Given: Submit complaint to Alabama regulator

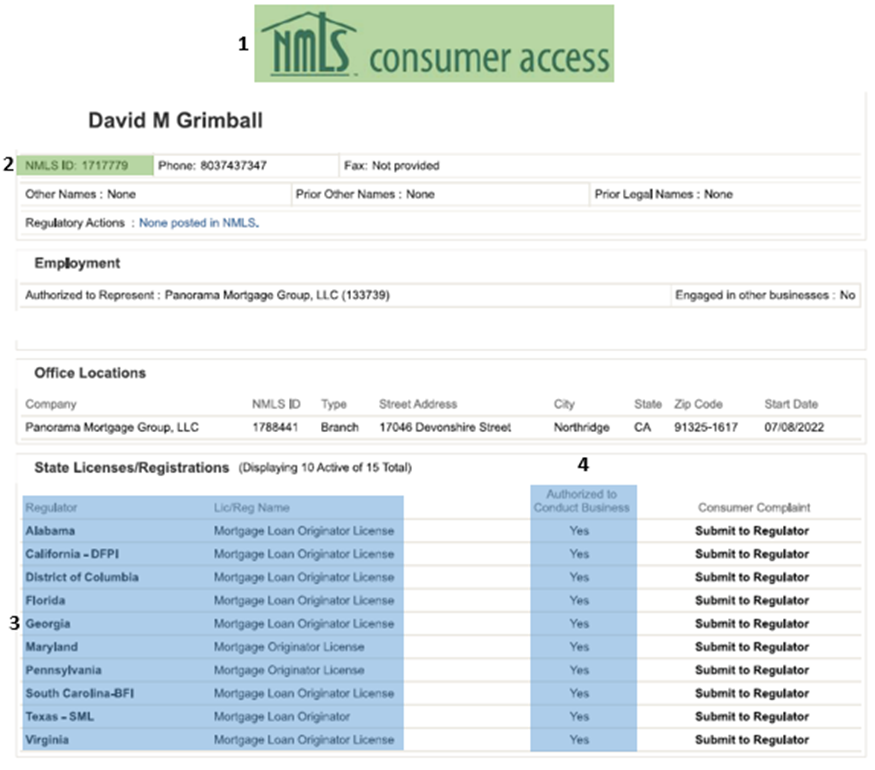Looking at the screenshot, I should pos(752,531).
